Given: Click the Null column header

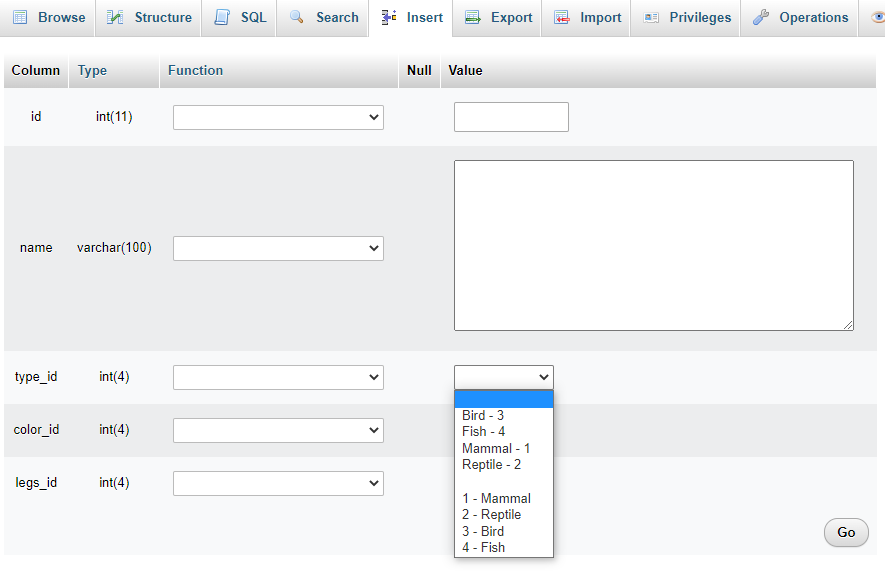Looking at the screenshot, I should coord(419,71).
